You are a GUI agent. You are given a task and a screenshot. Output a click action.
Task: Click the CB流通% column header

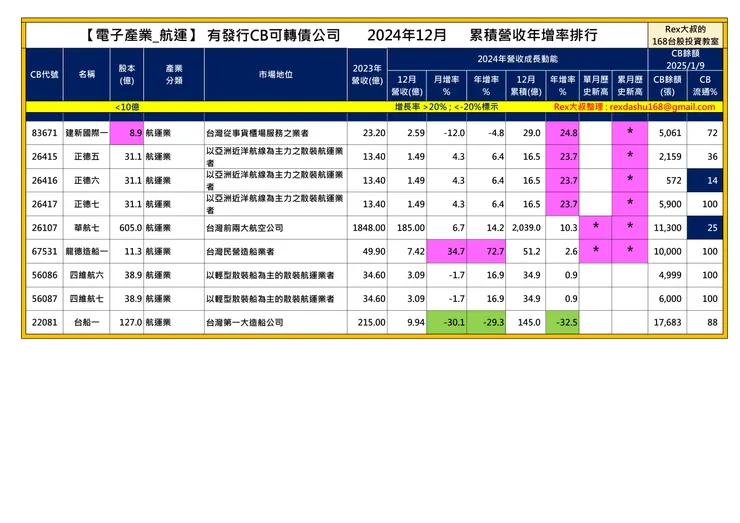click(x=705, y=85)
